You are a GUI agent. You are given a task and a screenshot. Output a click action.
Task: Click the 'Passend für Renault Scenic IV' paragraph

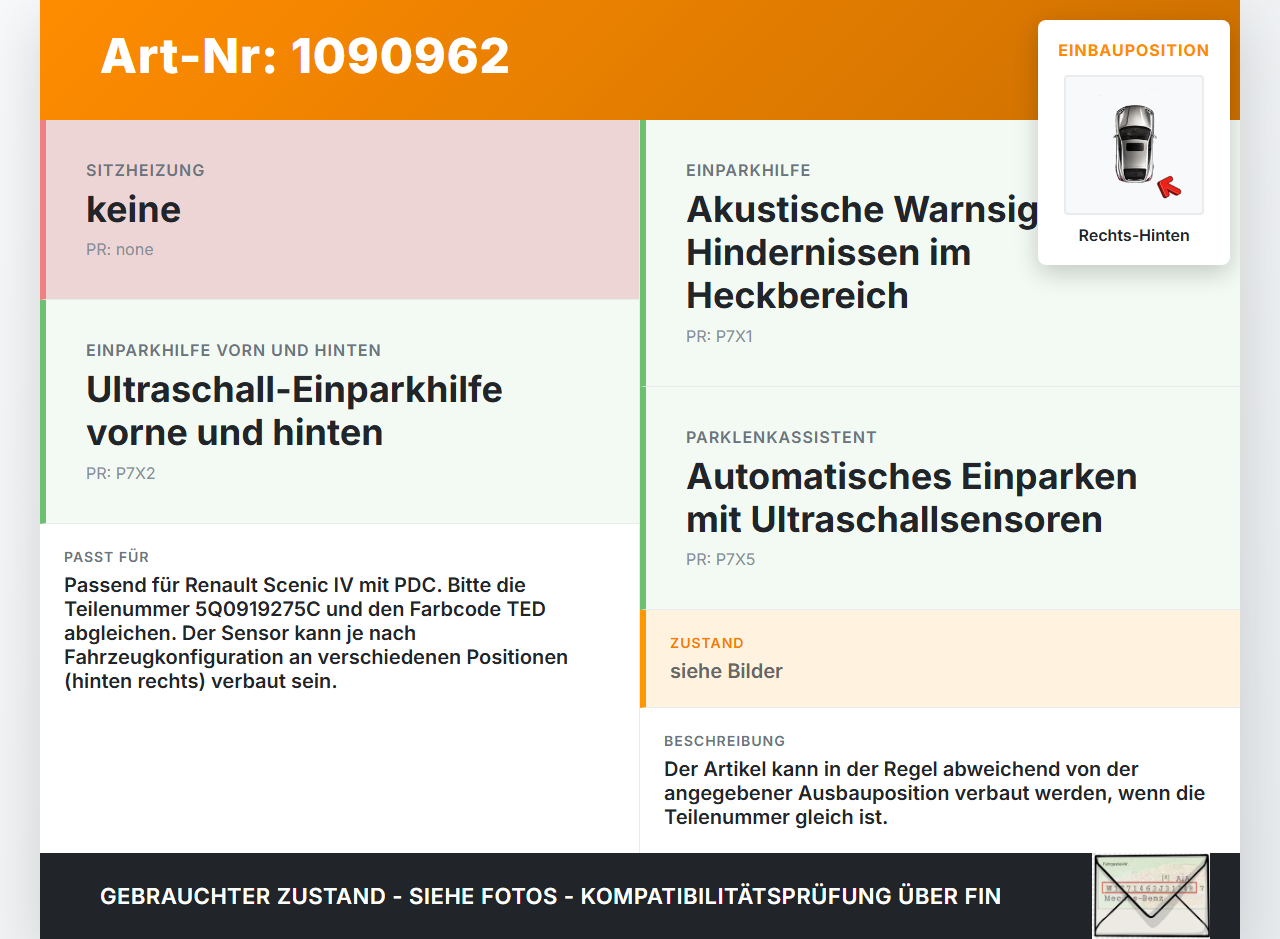(x=316, y=633)
